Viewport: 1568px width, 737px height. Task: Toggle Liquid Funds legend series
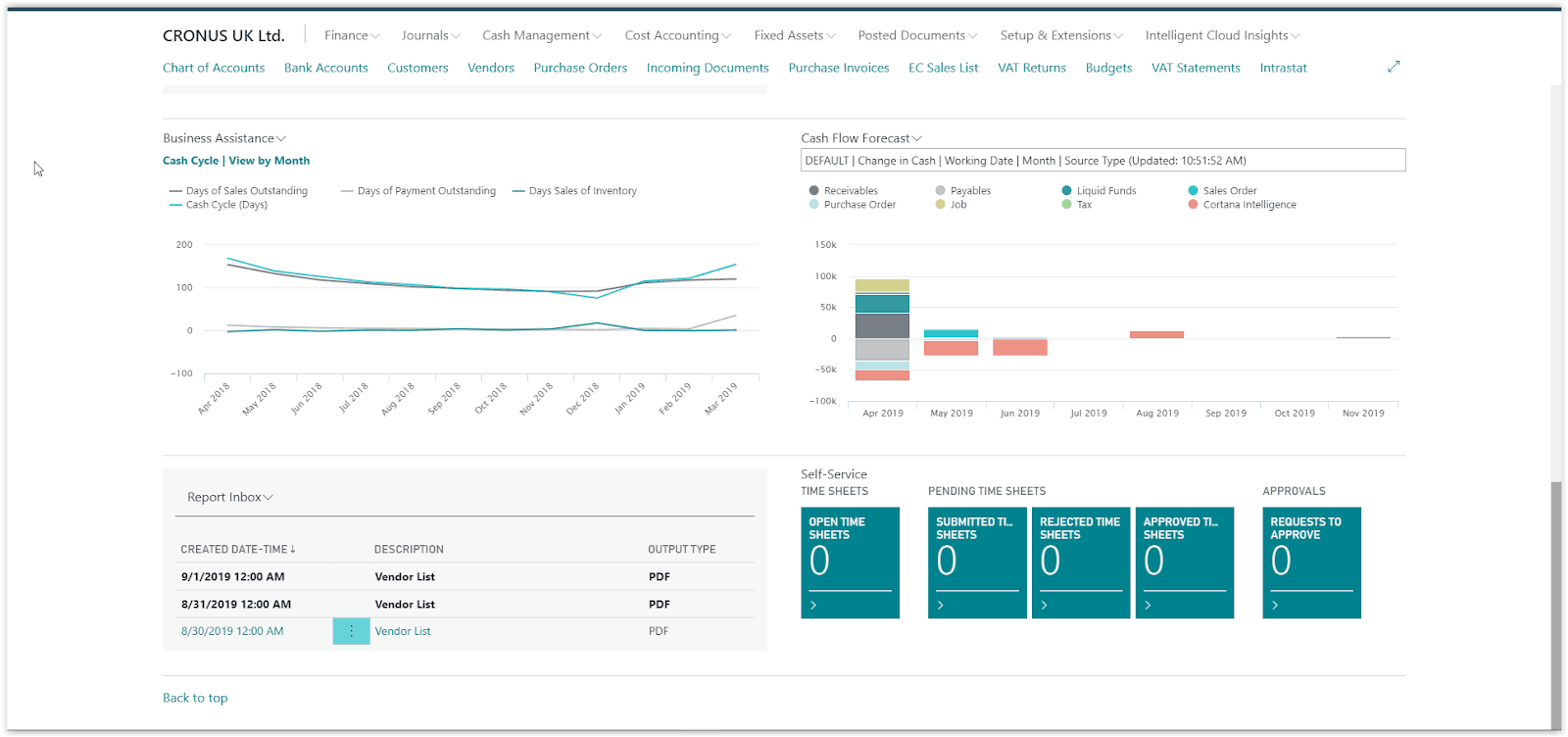click(x=1099, y=191)
